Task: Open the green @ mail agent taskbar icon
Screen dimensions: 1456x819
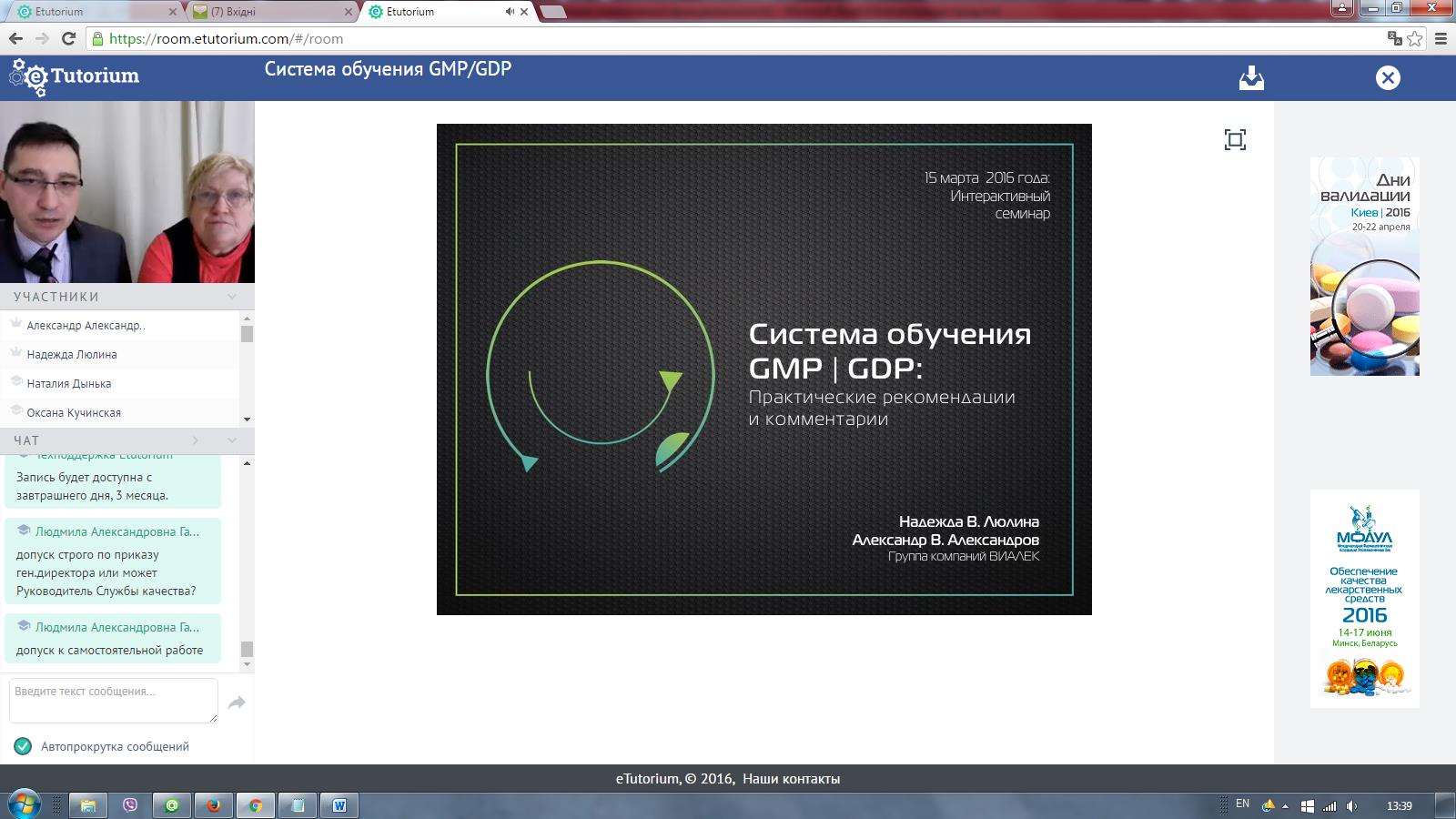Action: (x=171, y=805)
